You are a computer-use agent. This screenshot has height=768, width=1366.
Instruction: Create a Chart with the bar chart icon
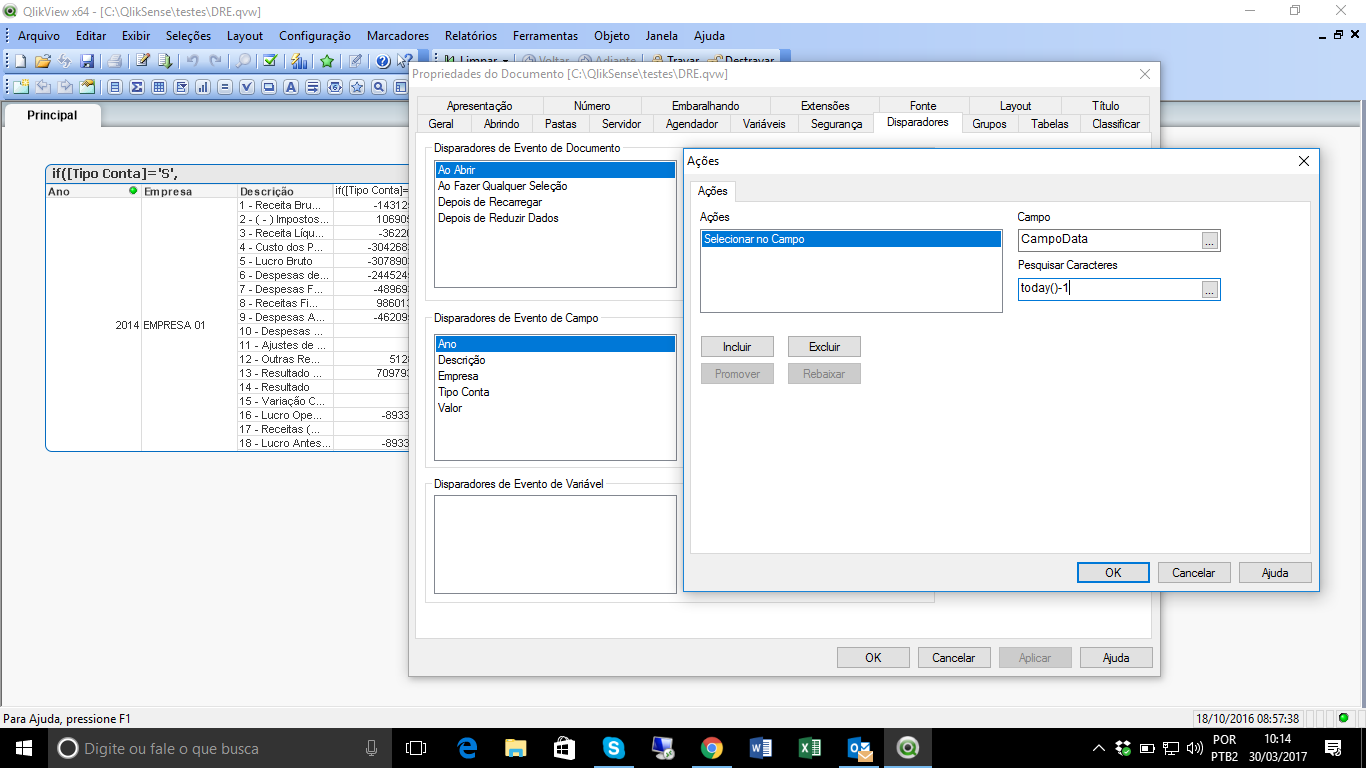tap(203, 87)
